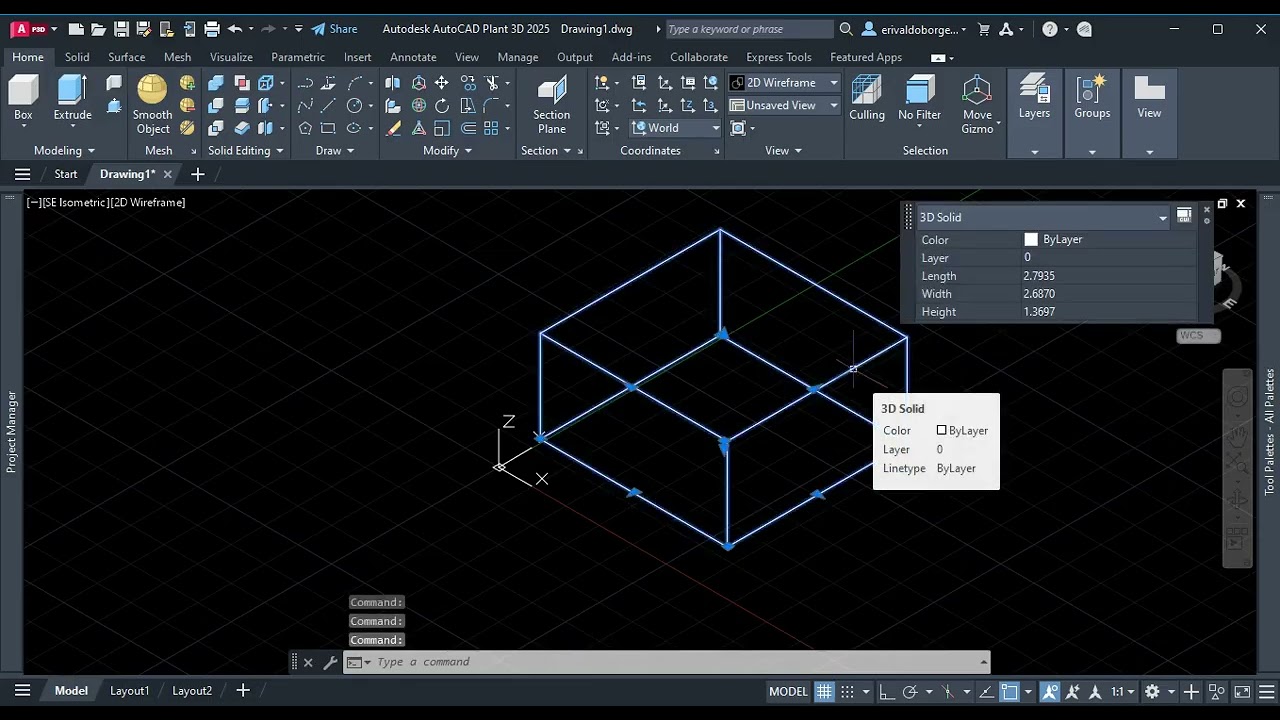This screenshot has width=1280, height=720.
Task: Toggle the MODEL space button
Action: click(x=788, y=691)
